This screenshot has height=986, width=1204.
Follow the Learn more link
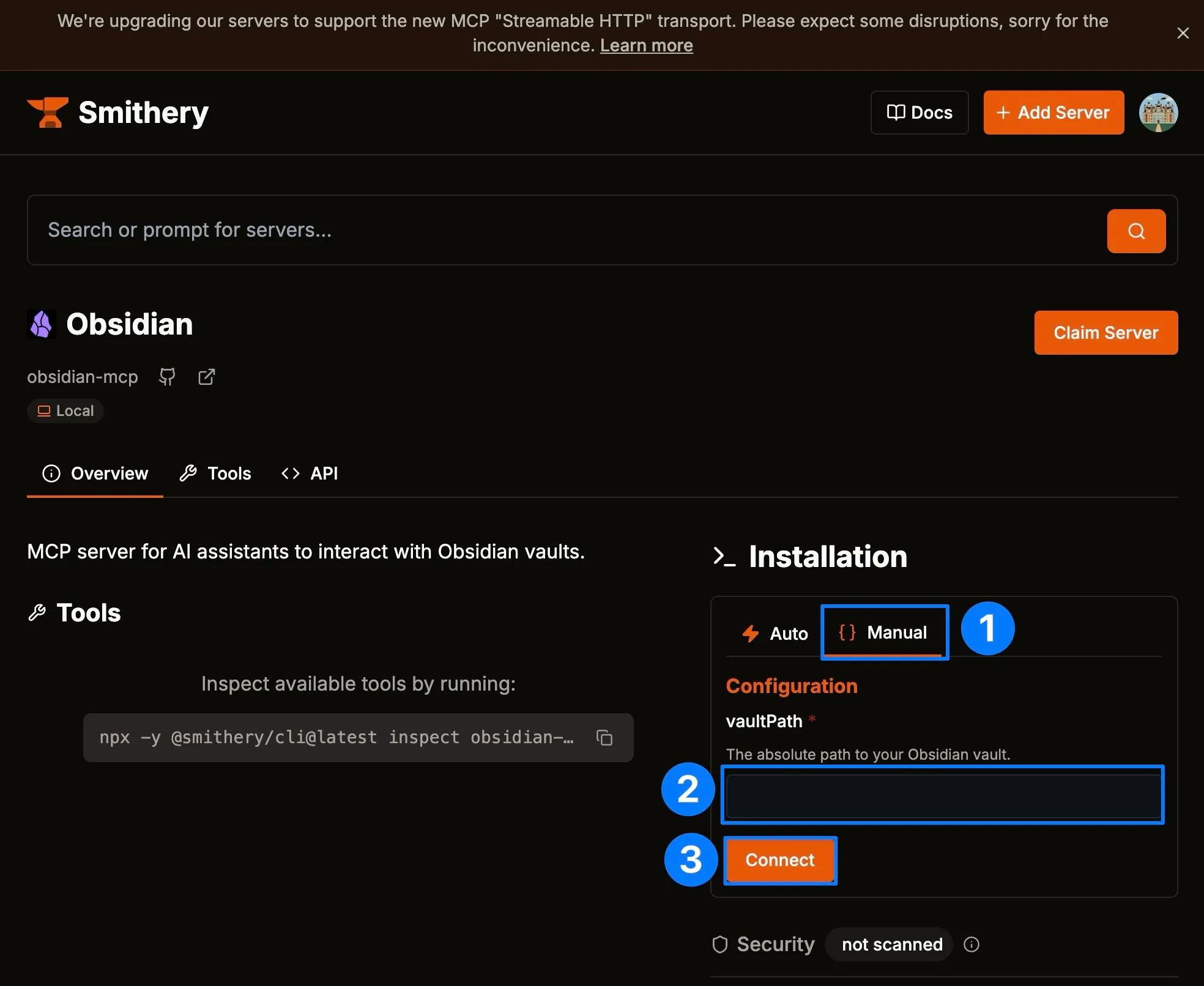tap(646, 46)
